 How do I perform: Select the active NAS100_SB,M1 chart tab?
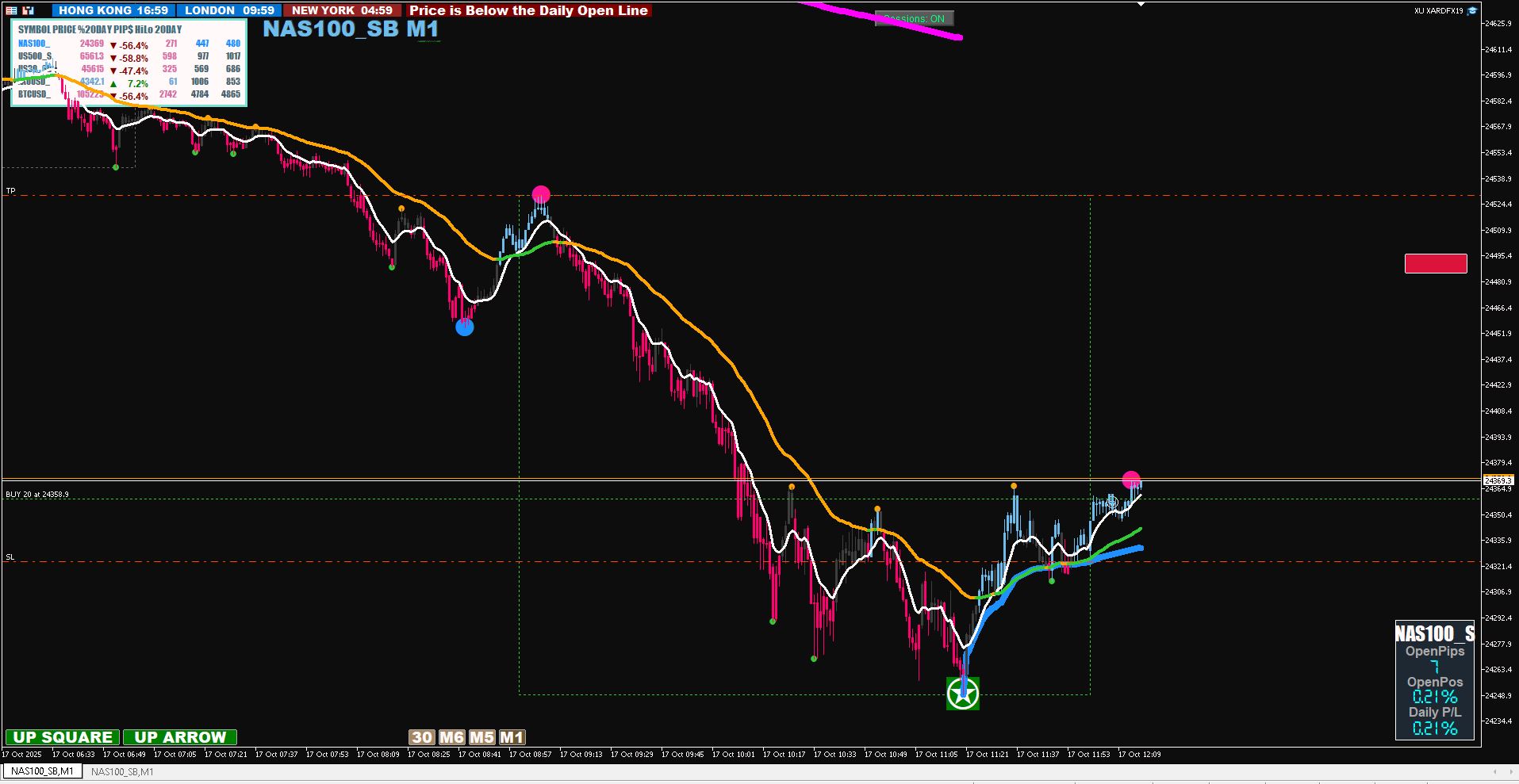[42, 771]
